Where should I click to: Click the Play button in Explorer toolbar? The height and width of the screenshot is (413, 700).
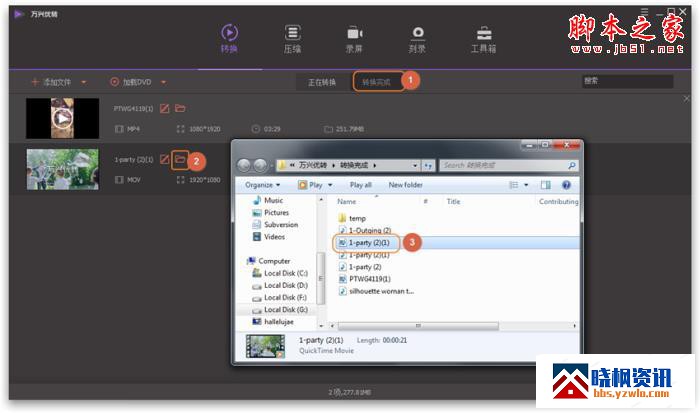click(x=310, y=185)
